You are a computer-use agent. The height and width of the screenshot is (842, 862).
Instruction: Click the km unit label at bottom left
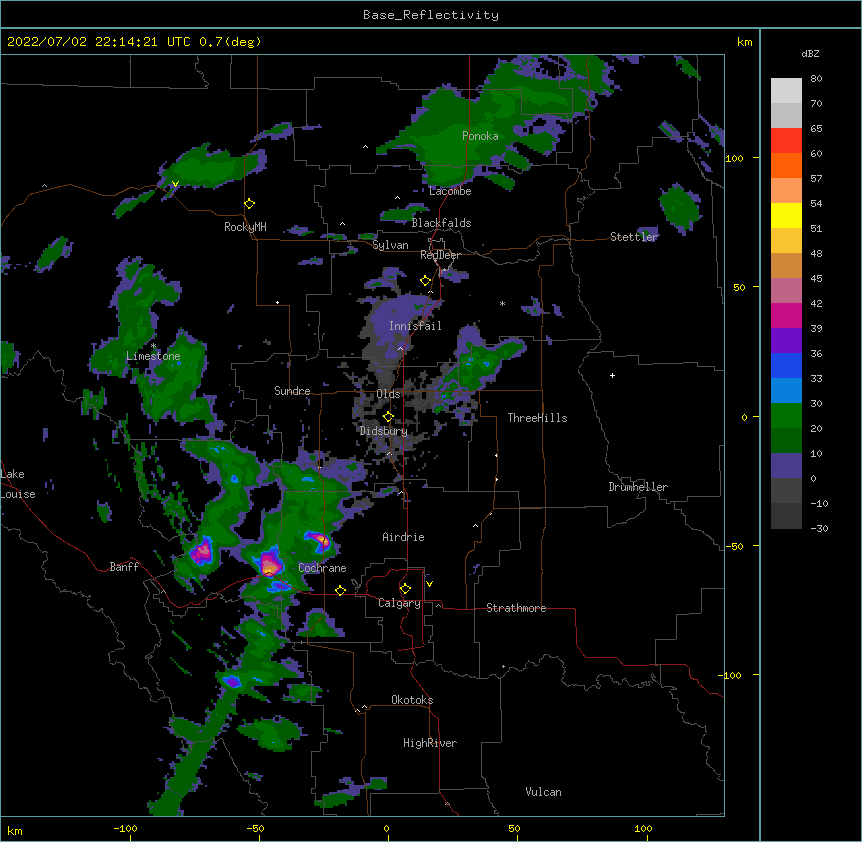tap(14, 830)
